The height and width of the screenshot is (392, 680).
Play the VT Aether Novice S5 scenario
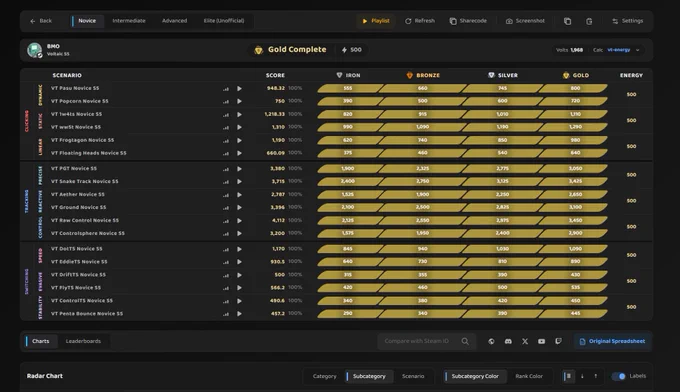click(x=239, y=195)
